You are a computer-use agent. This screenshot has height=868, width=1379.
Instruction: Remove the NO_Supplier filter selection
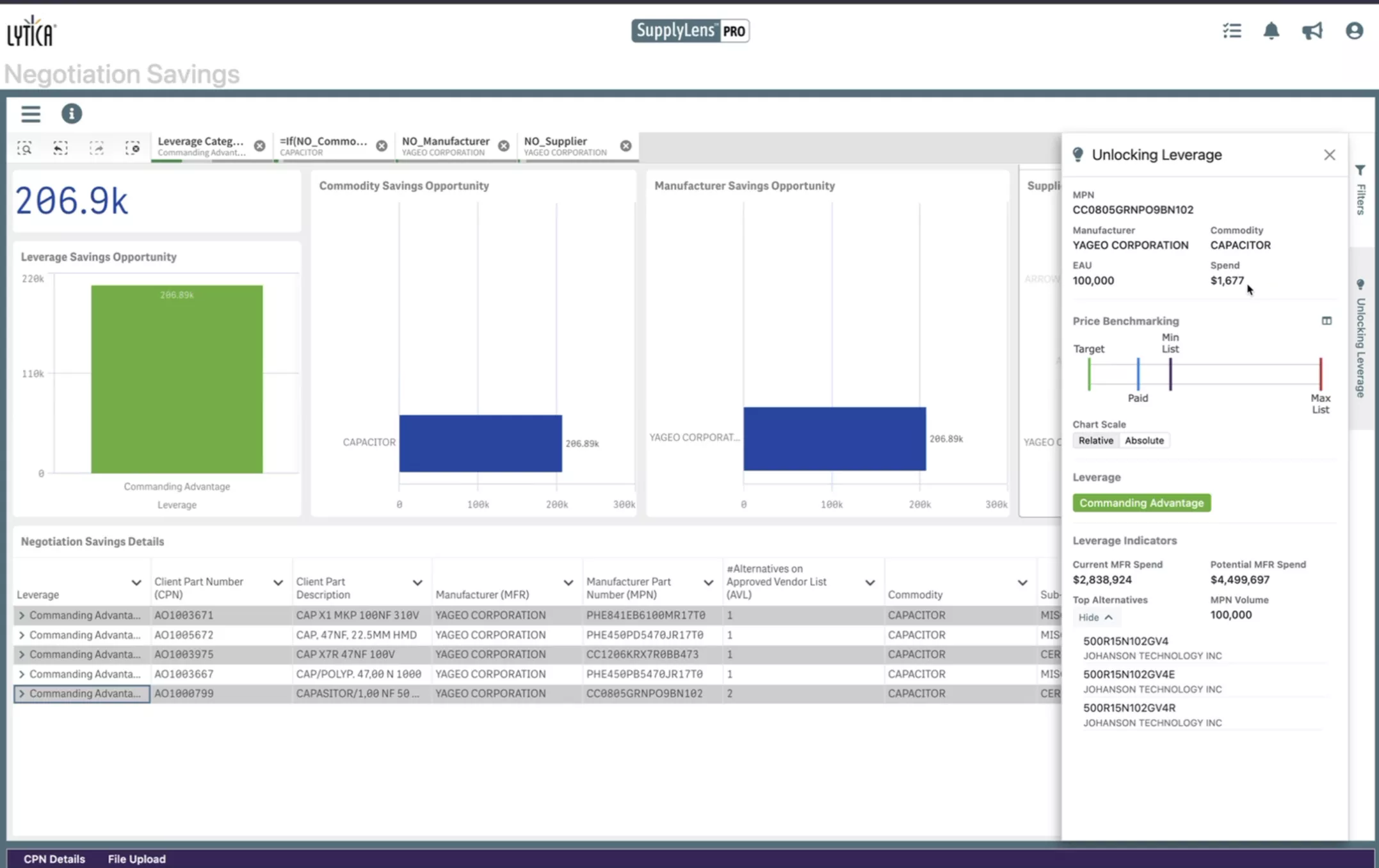(625, 146)
